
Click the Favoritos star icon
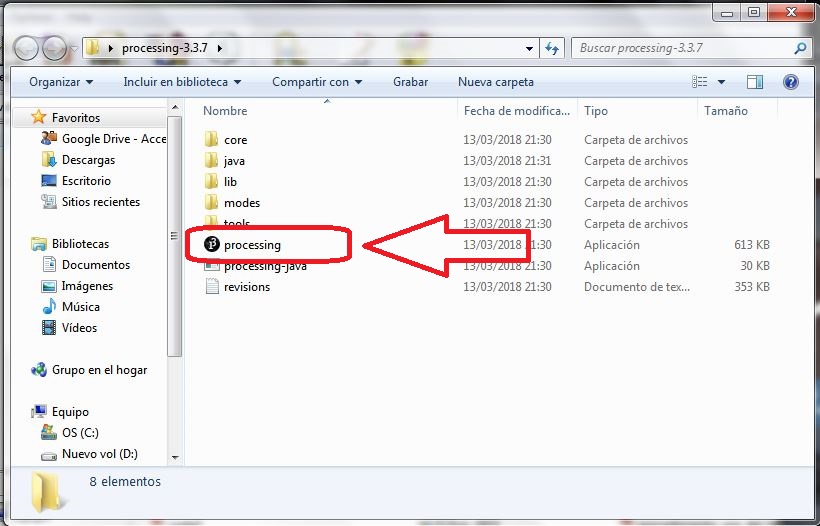(x=39, y=117)
